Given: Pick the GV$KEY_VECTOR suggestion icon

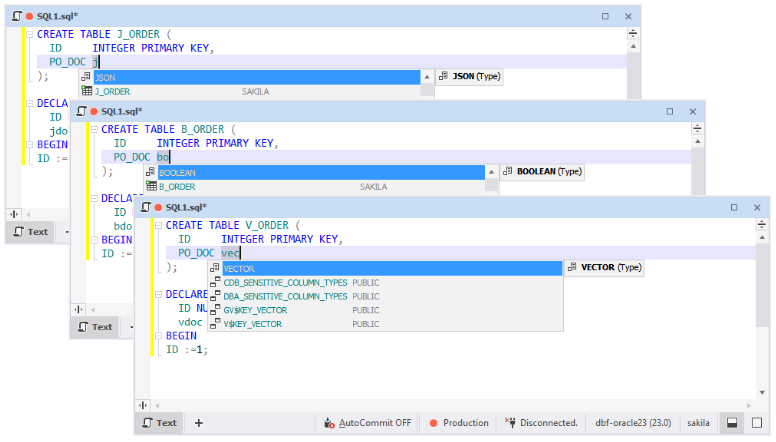Looking at the screenshot, I should (215, 310).
